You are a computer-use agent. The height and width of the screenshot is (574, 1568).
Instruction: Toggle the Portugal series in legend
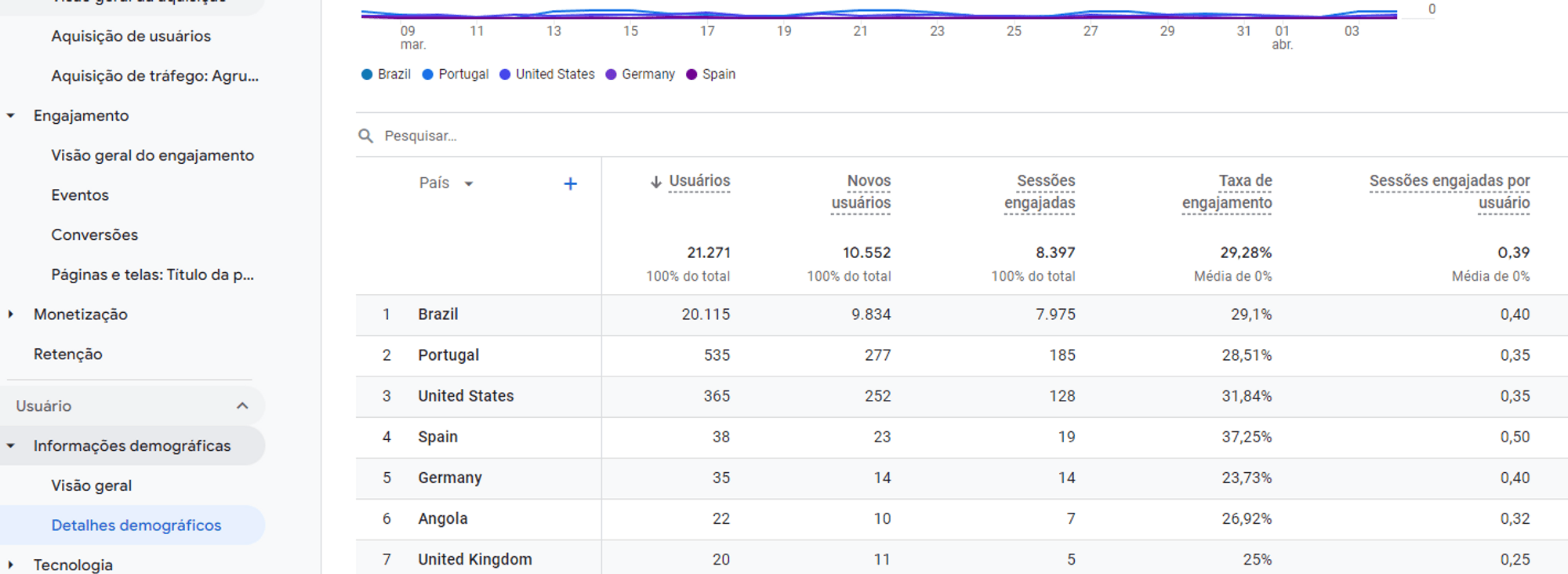(x=455, y=74)
